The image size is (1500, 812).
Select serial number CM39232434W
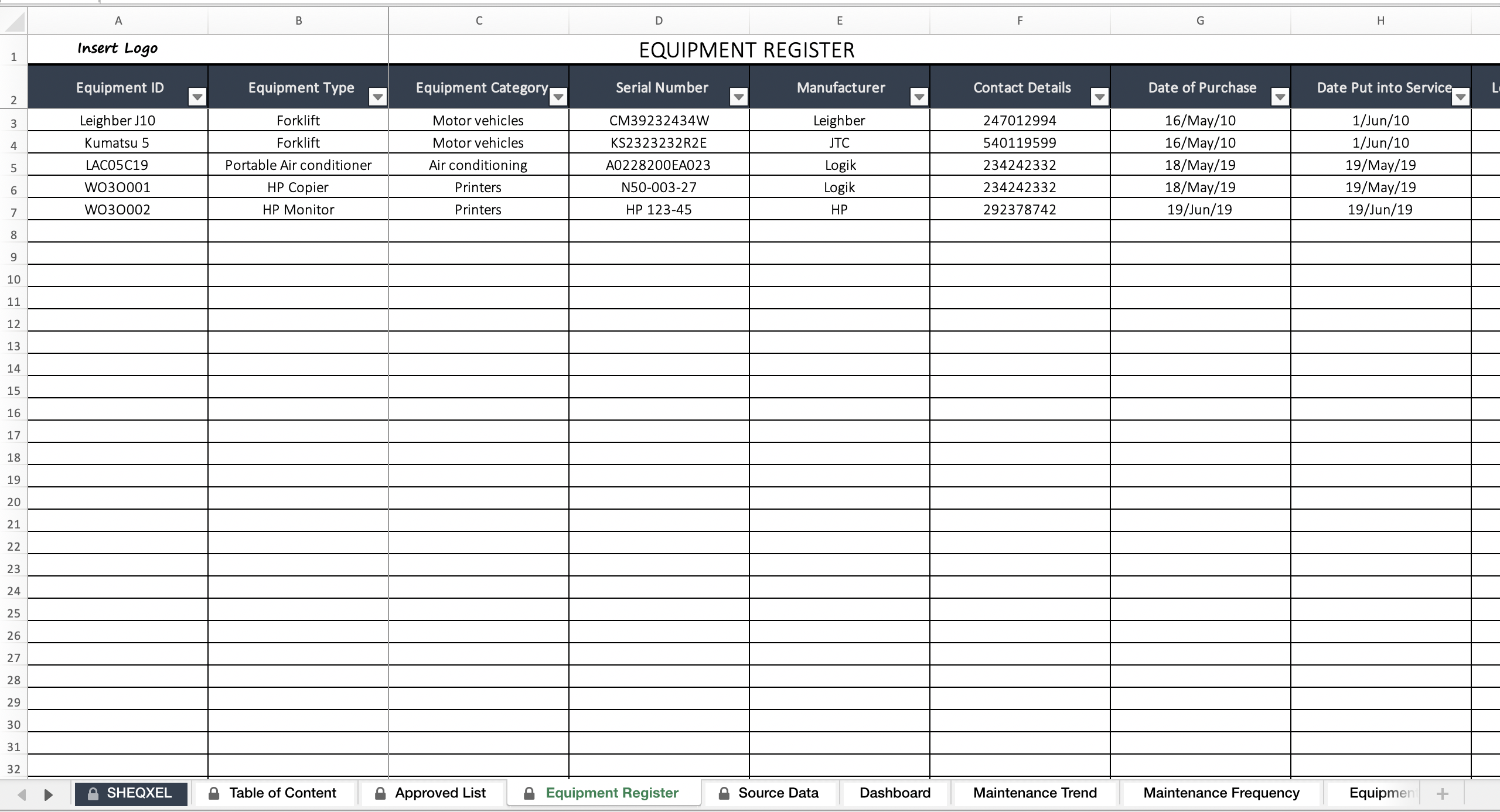659,120
